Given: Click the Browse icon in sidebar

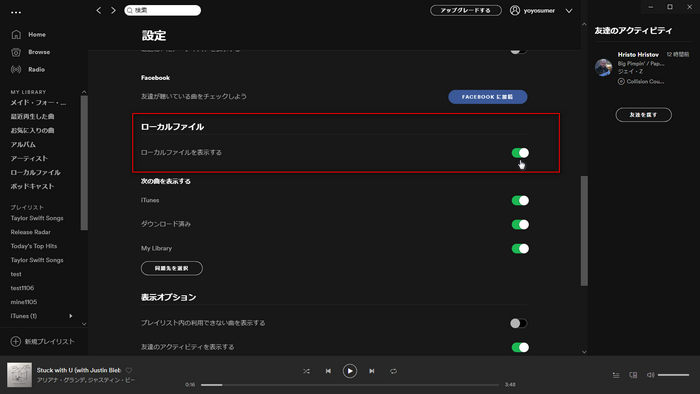Looking at the screenshot, I should coord(16,52).
